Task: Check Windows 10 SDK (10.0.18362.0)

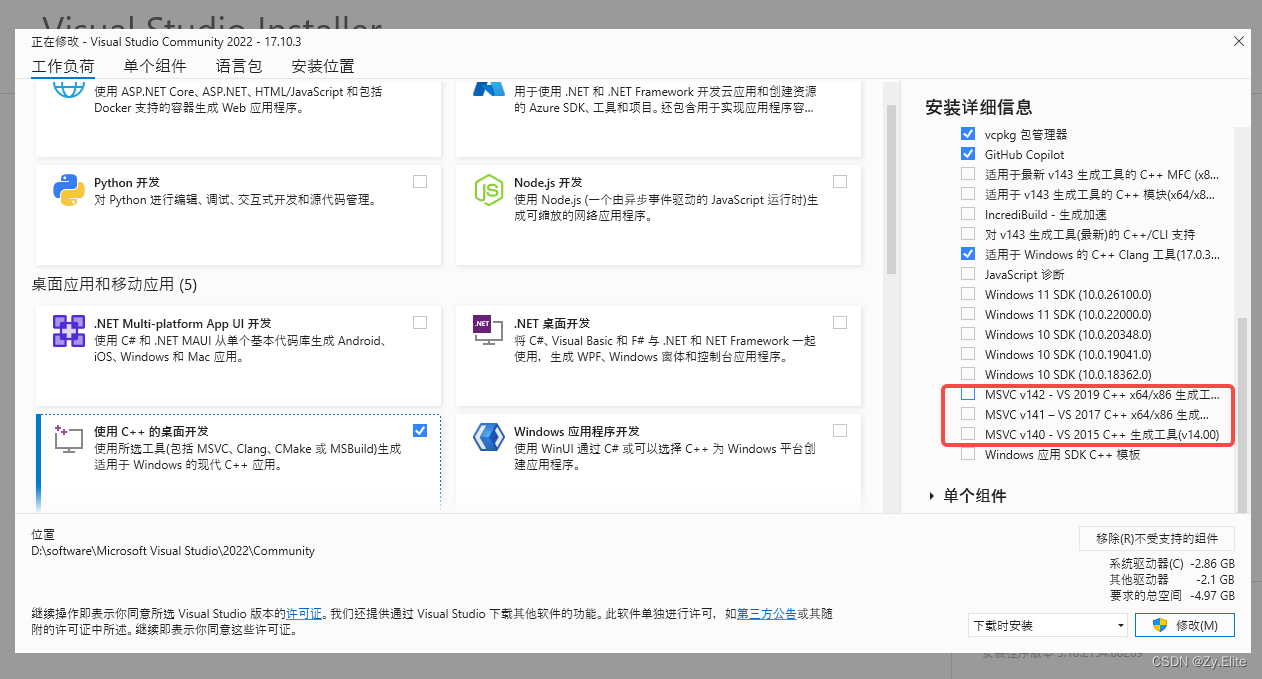Action: 967,374
